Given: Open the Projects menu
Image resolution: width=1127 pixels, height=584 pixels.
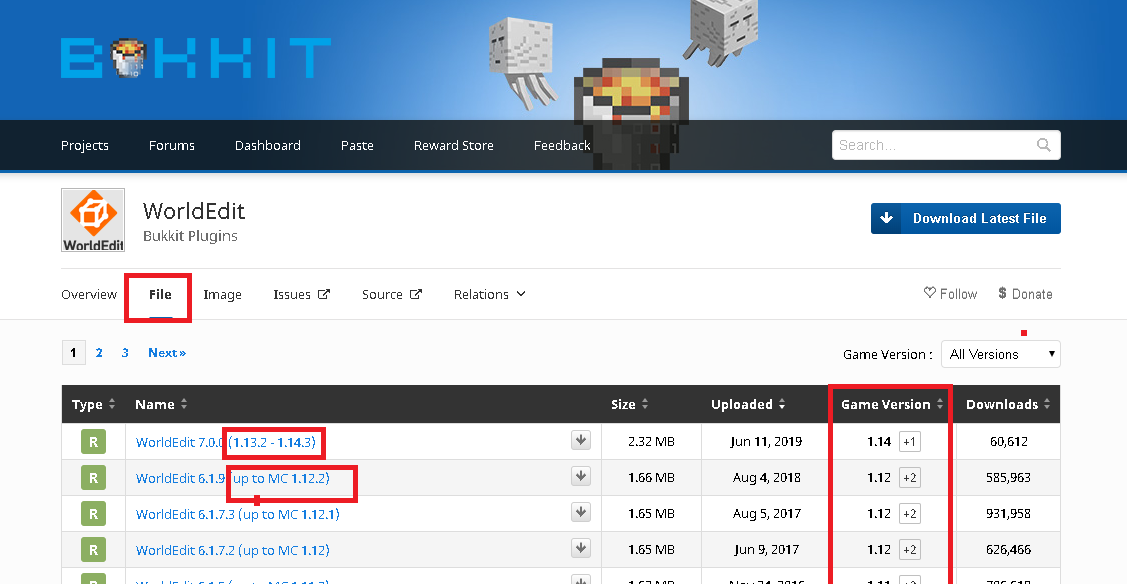Looking at the screenshot, I should tap(85, 145).
